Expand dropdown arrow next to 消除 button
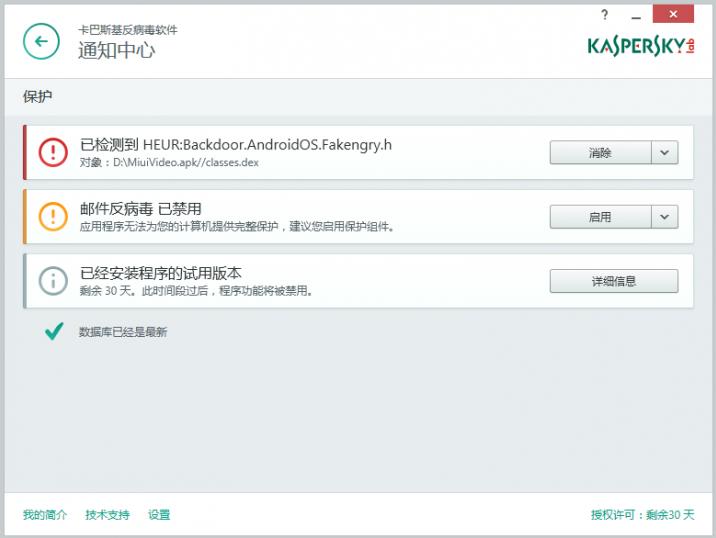 point(664,153)
